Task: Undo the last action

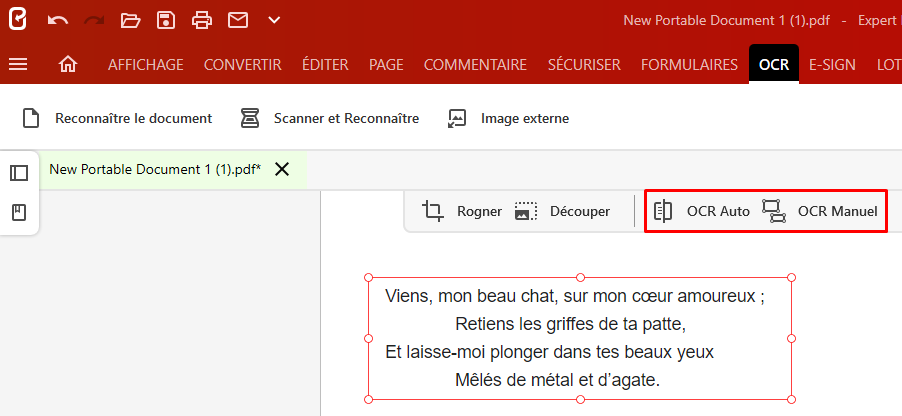Action: 58,21
